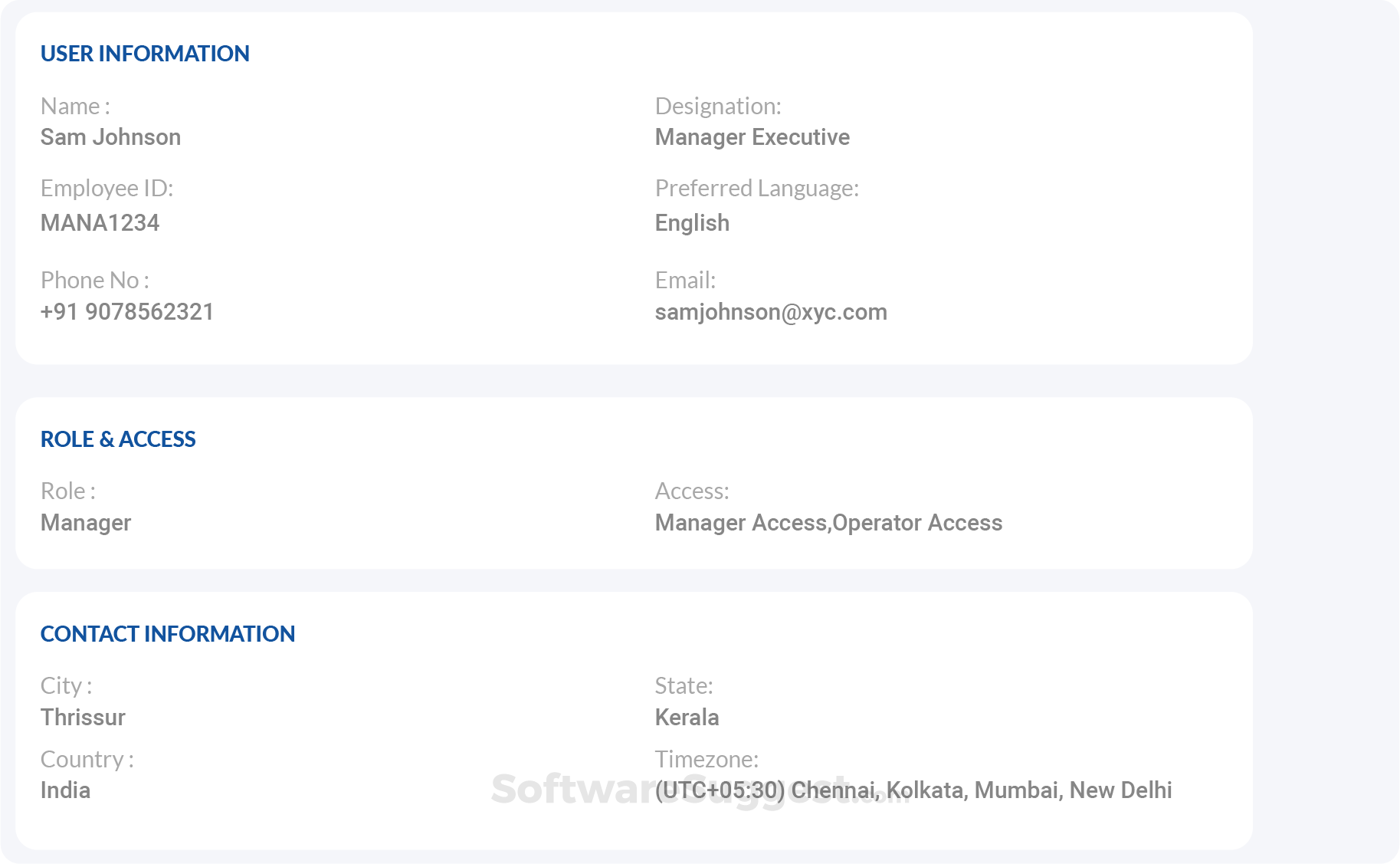
Task: Select the country value India
Action: 65,790
